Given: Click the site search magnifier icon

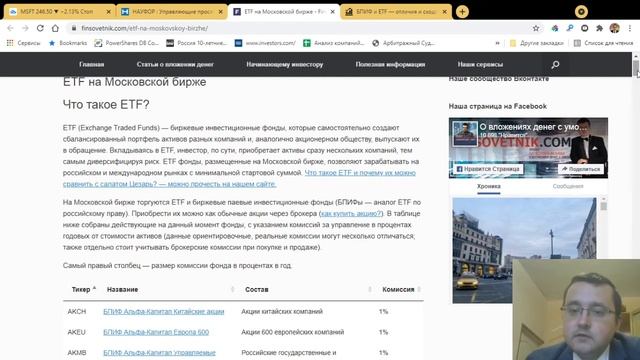Looking at the screenshot, I should (x=555, y=64).
